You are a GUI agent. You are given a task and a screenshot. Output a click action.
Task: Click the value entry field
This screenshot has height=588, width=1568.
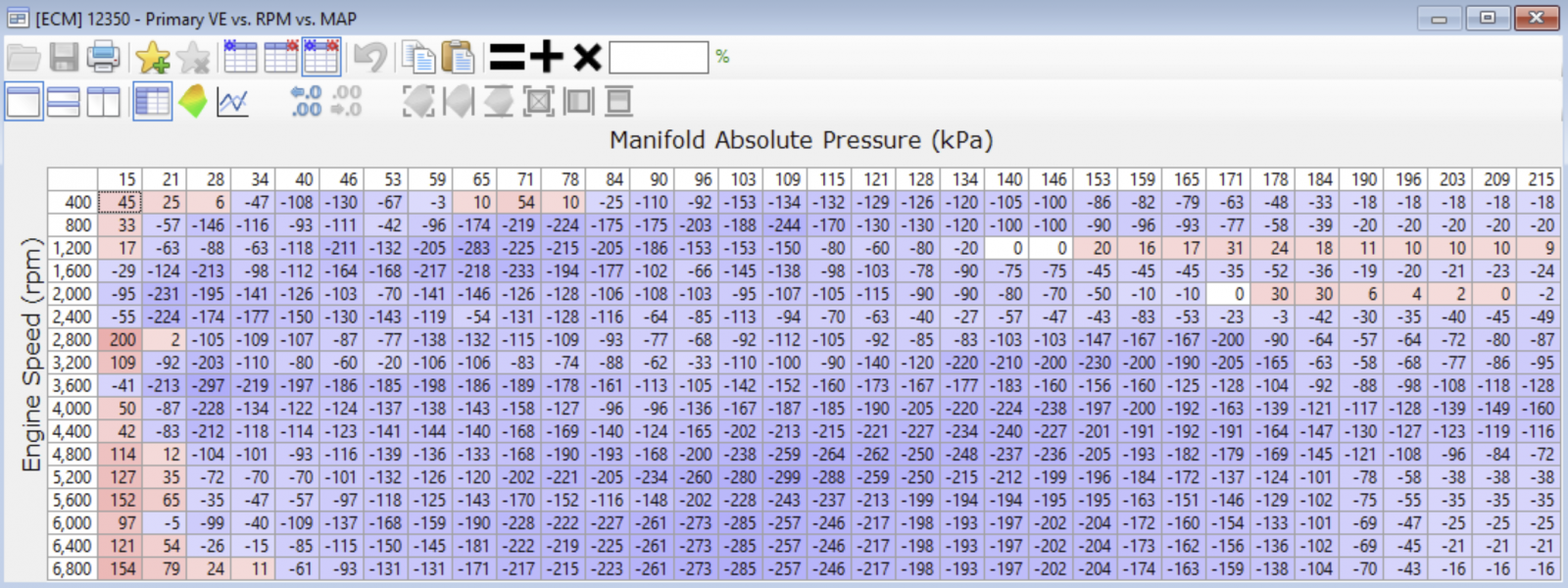coord(659,57)
